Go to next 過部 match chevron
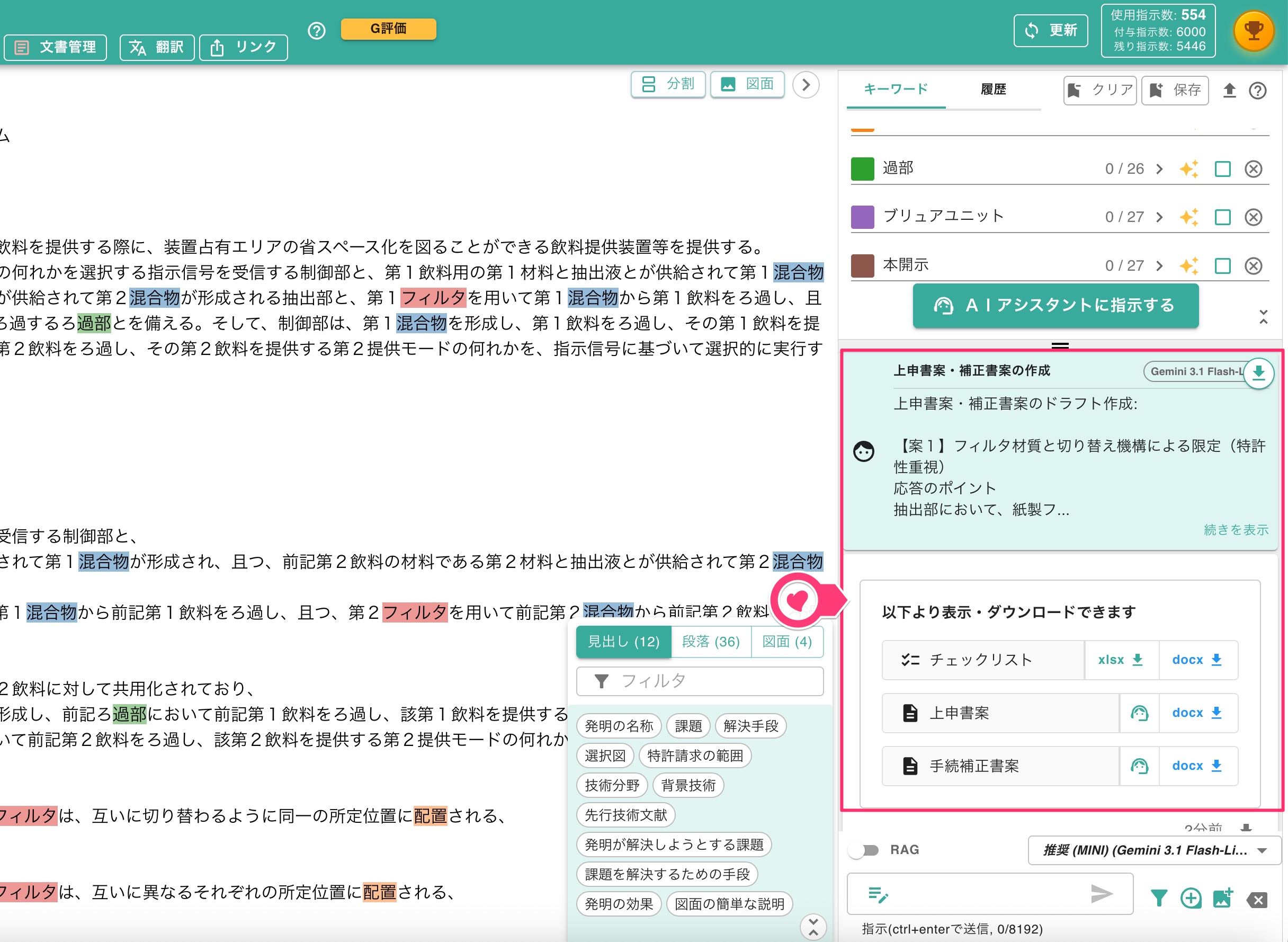This screenshot has height=942, width=1288. (x=1159, y=170)
